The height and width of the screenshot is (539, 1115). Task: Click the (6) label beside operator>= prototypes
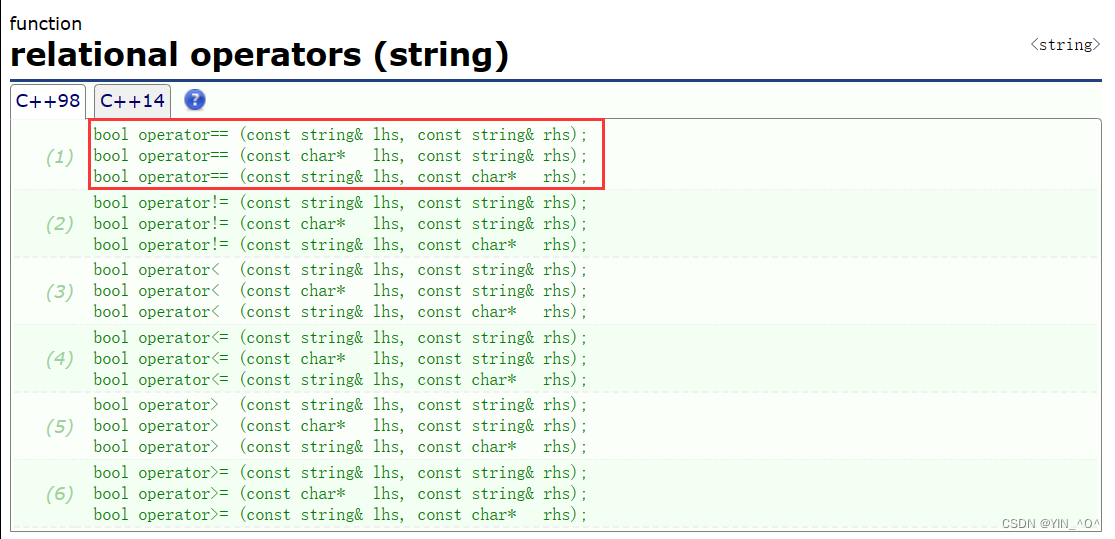[x=60, y=494]
